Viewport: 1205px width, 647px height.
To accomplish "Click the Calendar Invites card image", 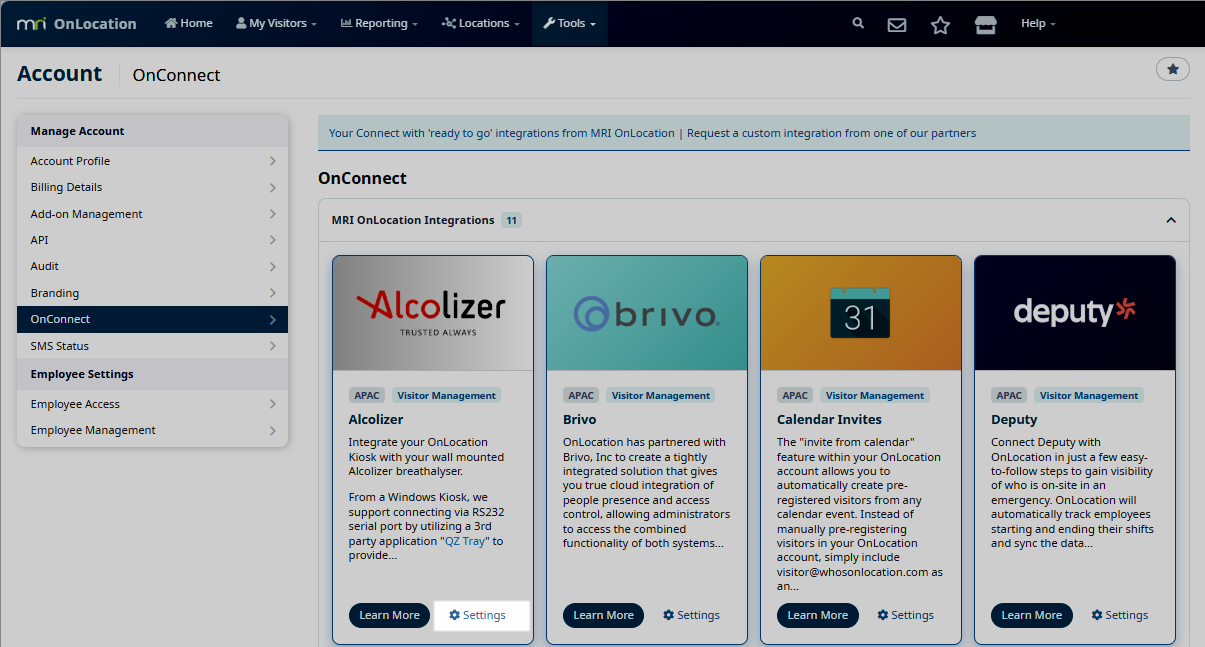I will tap(860, 313).
